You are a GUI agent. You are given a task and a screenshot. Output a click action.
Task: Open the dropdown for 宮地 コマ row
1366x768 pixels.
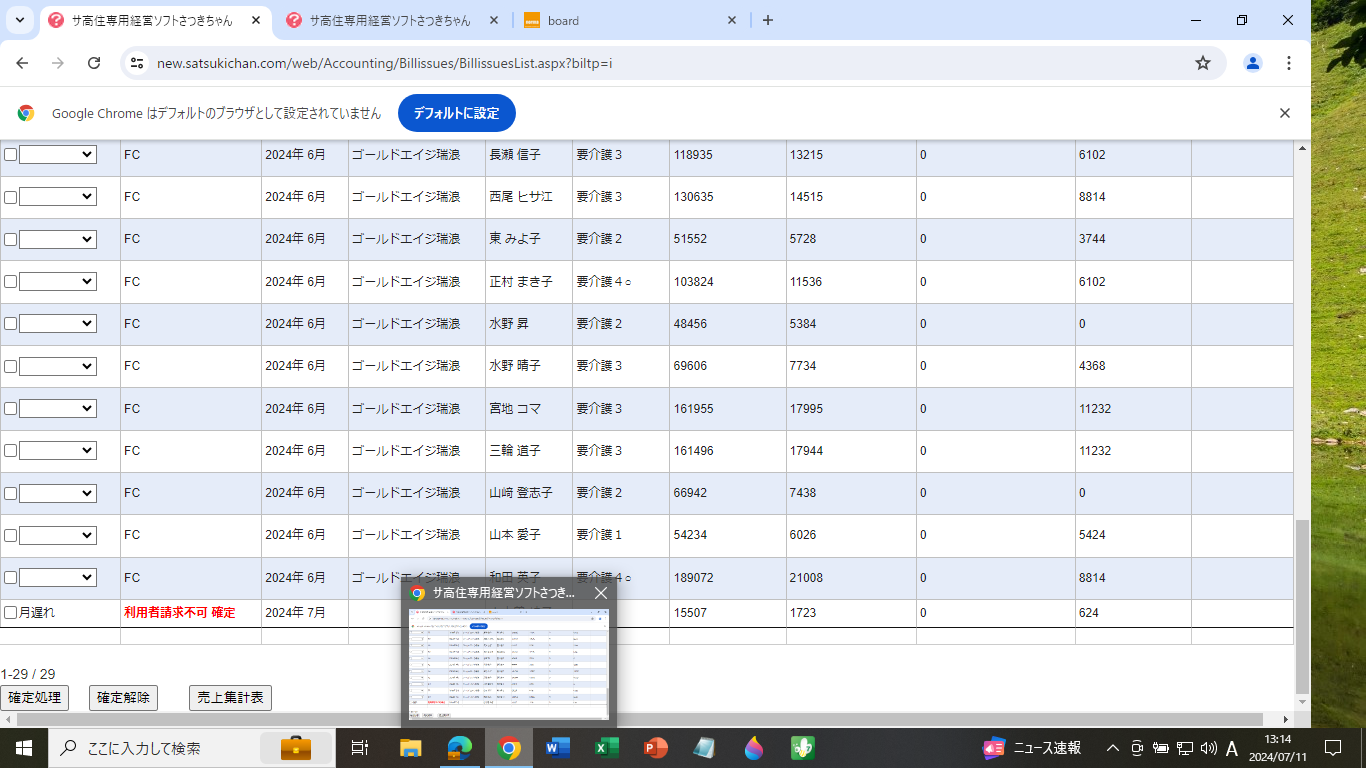(x=58, y=408)
